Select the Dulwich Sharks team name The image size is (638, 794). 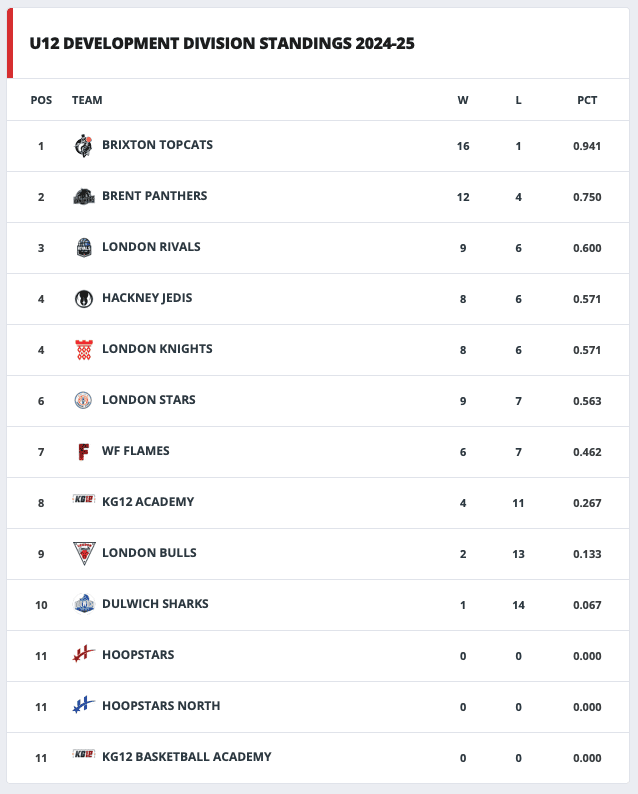tap(155, 604)
